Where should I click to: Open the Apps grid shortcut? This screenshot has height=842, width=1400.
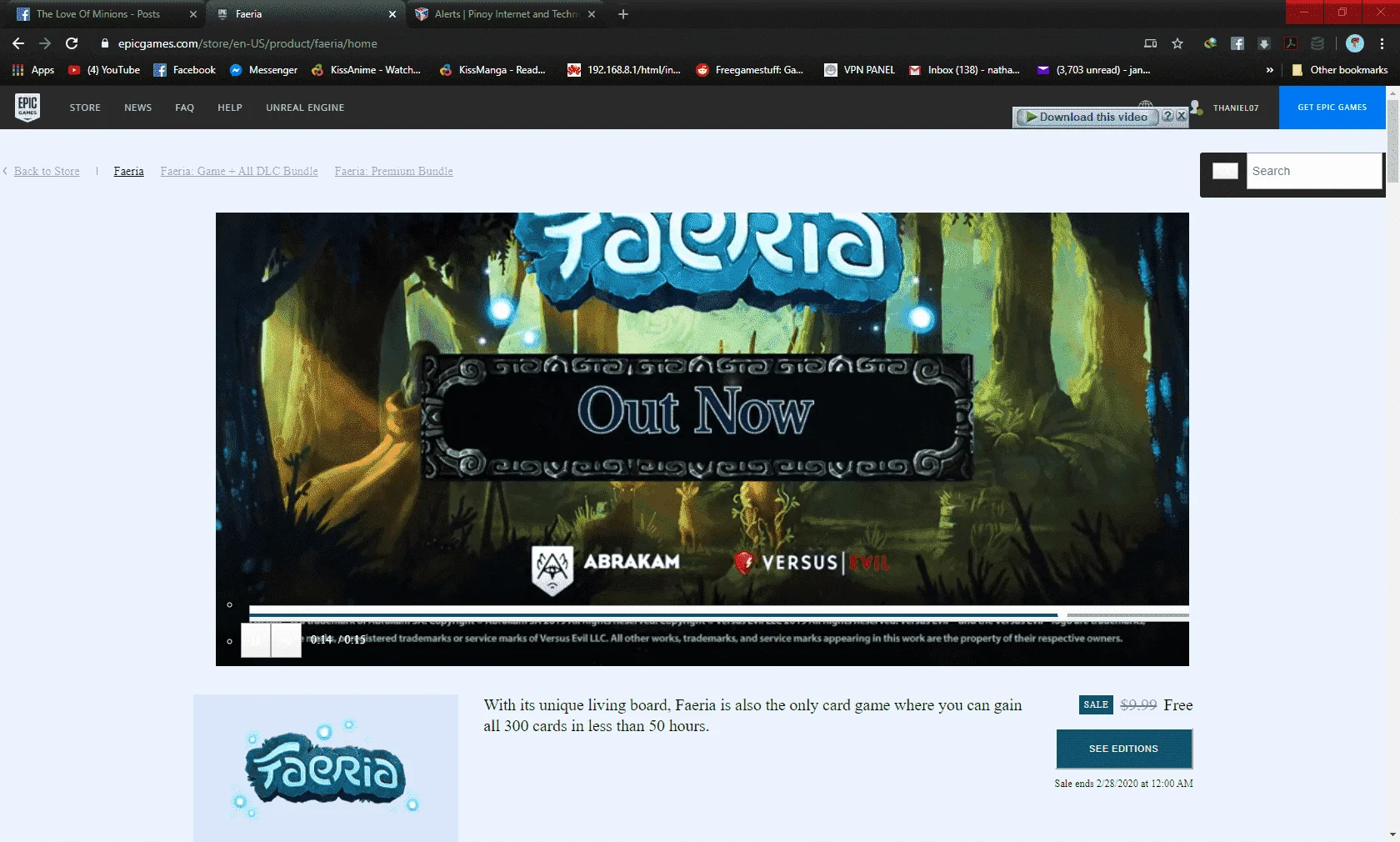point(33,70)
